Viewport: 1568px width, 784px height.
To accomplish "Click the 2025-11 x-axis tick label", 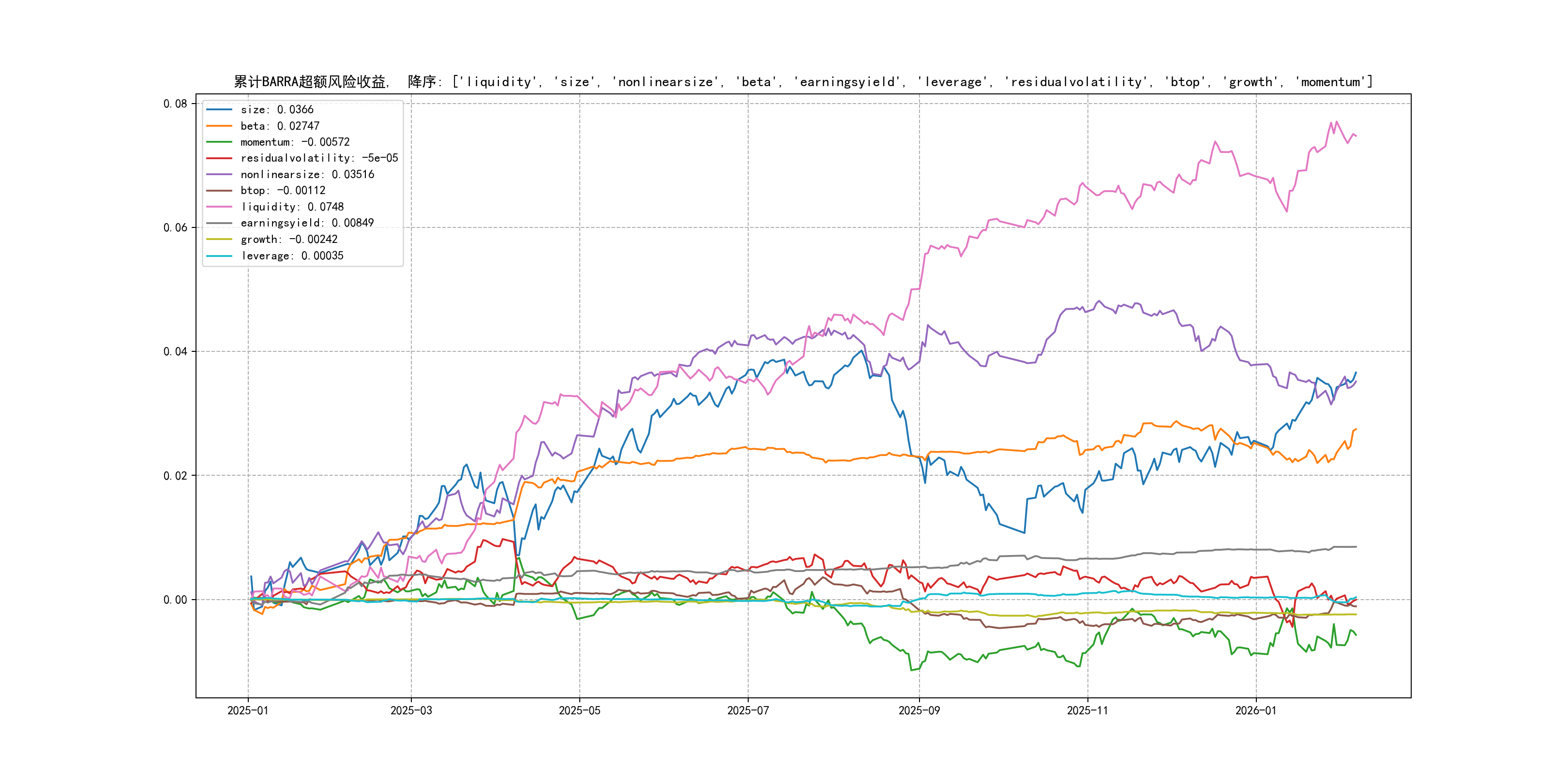I will pos(1088,710).
